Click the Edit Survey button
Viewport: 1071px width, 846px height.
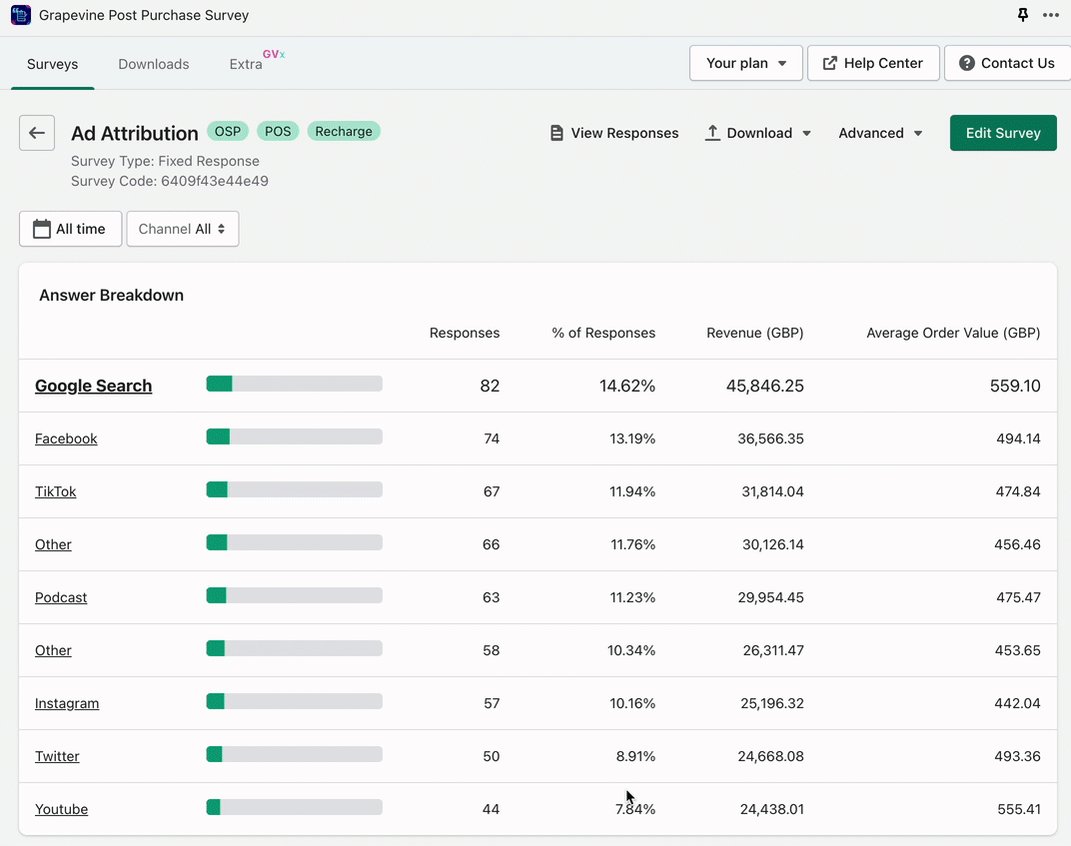click(1003, 133)
